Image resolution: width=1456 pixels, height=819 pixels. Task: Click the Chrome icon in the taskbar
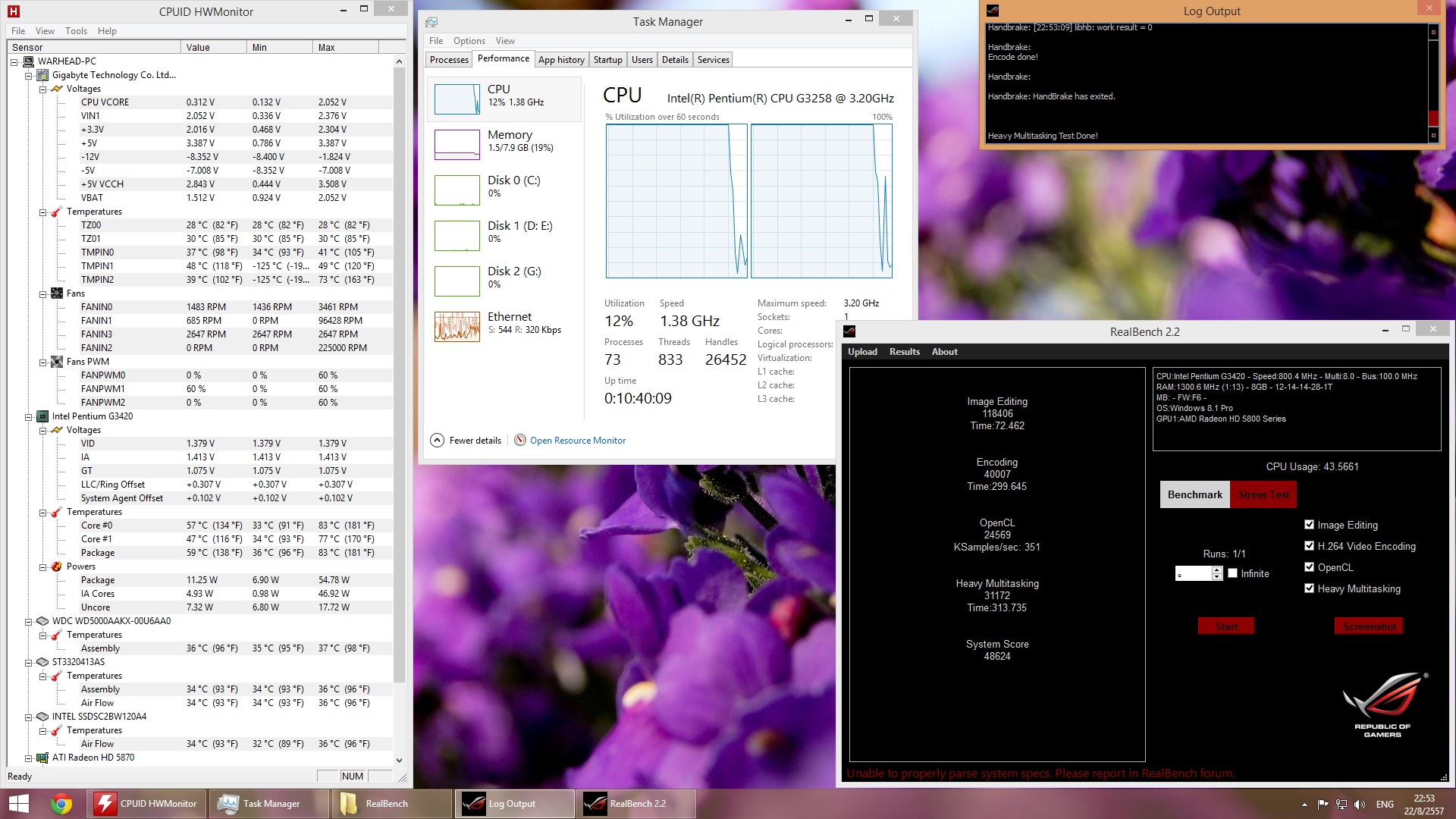(x=61, y=804)
